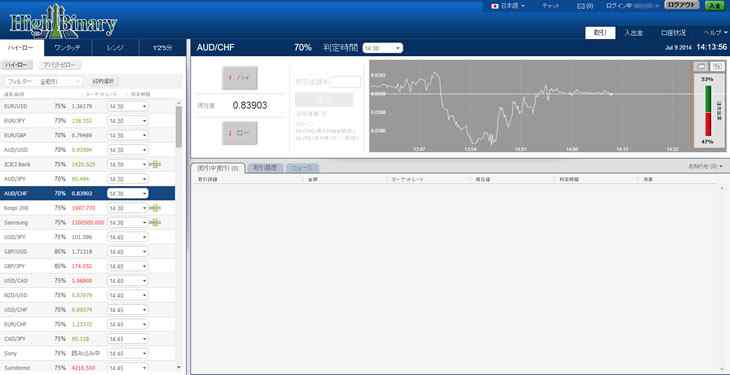Expand the AUD/CHF header expiry time dropdown
Screen dimensions: 730x375
(x=383, y=48)
